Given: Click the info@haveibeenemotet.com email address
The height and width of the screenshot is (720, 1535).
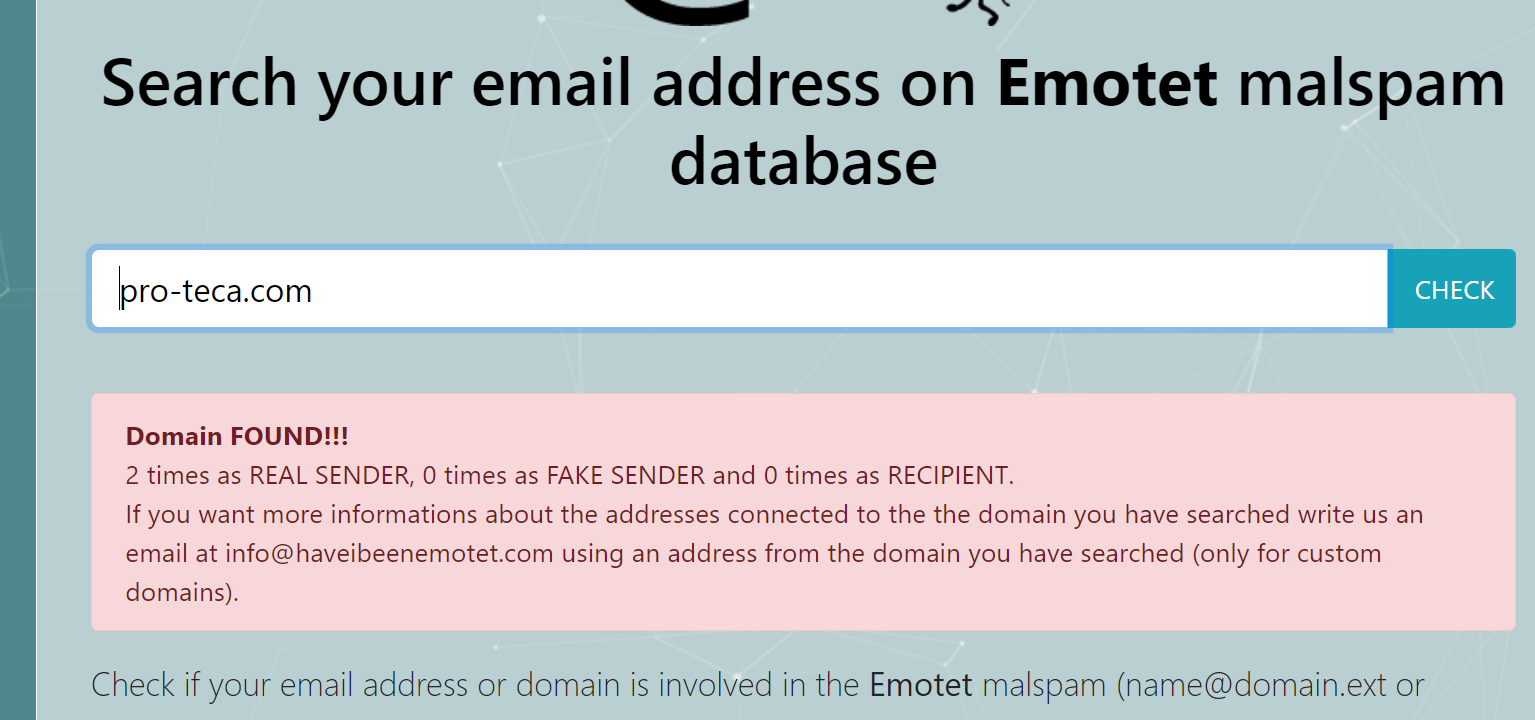Looking at the screenshot, I should click(x=389, y=554).
